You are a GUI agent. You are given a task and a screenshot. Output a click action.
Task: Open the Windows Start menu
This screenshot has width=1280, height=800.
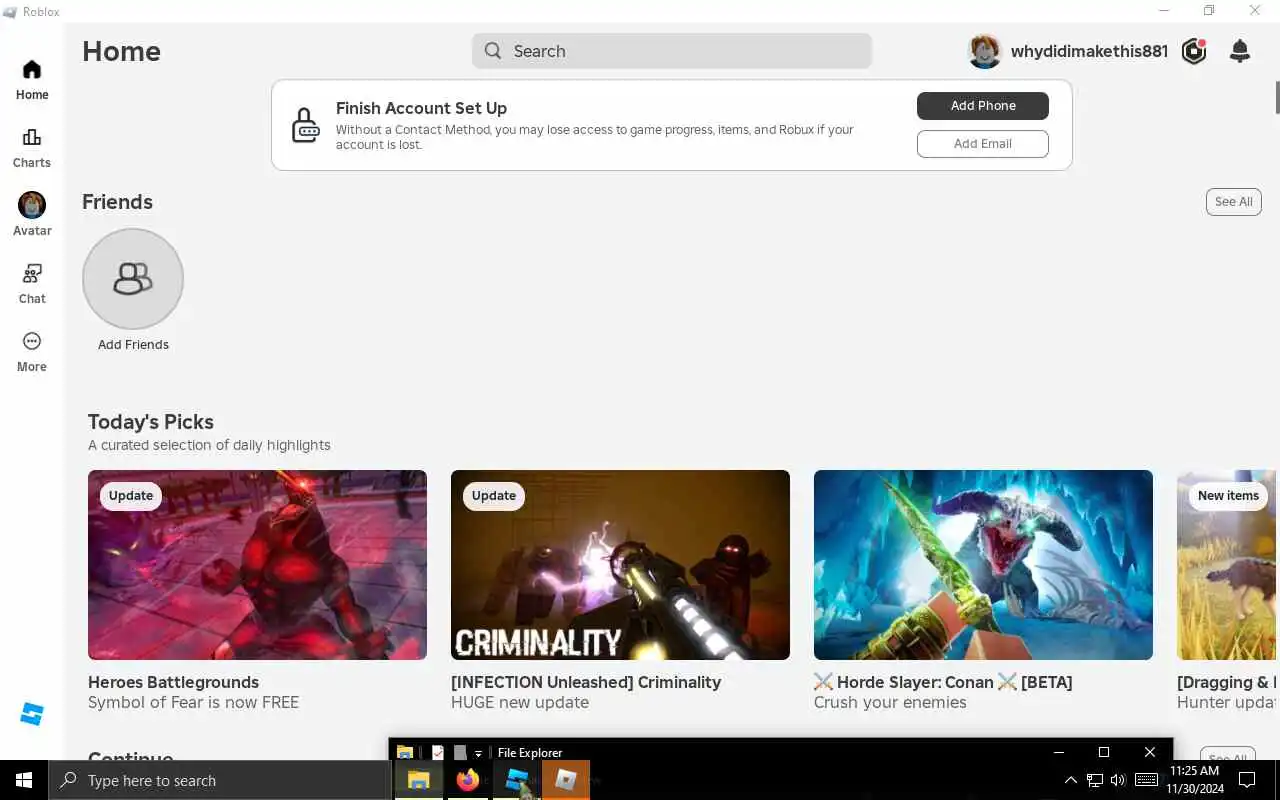tap(24, 780)
